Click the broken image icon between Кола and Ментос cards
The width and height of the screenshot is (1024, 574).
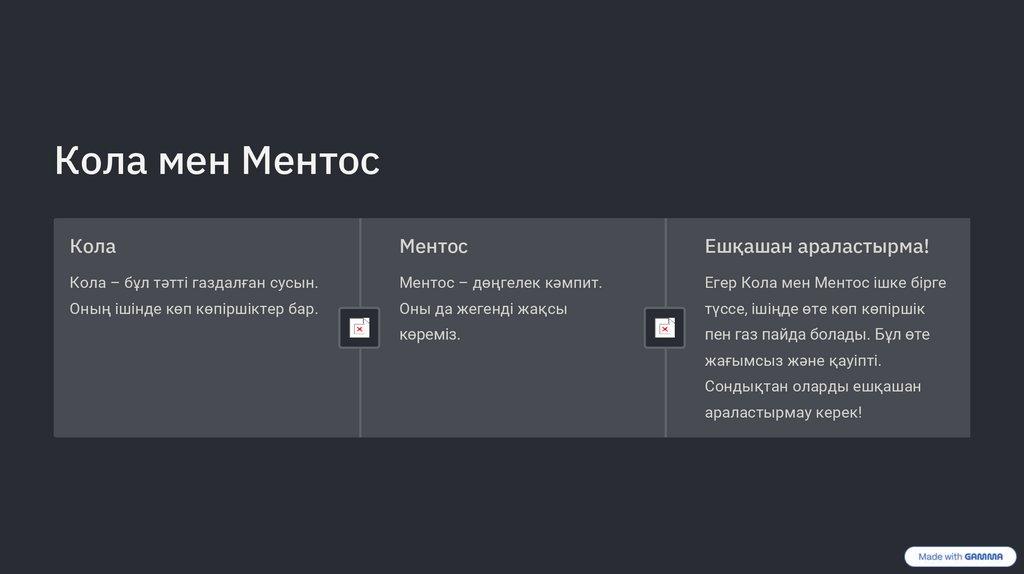click(359, 328)
